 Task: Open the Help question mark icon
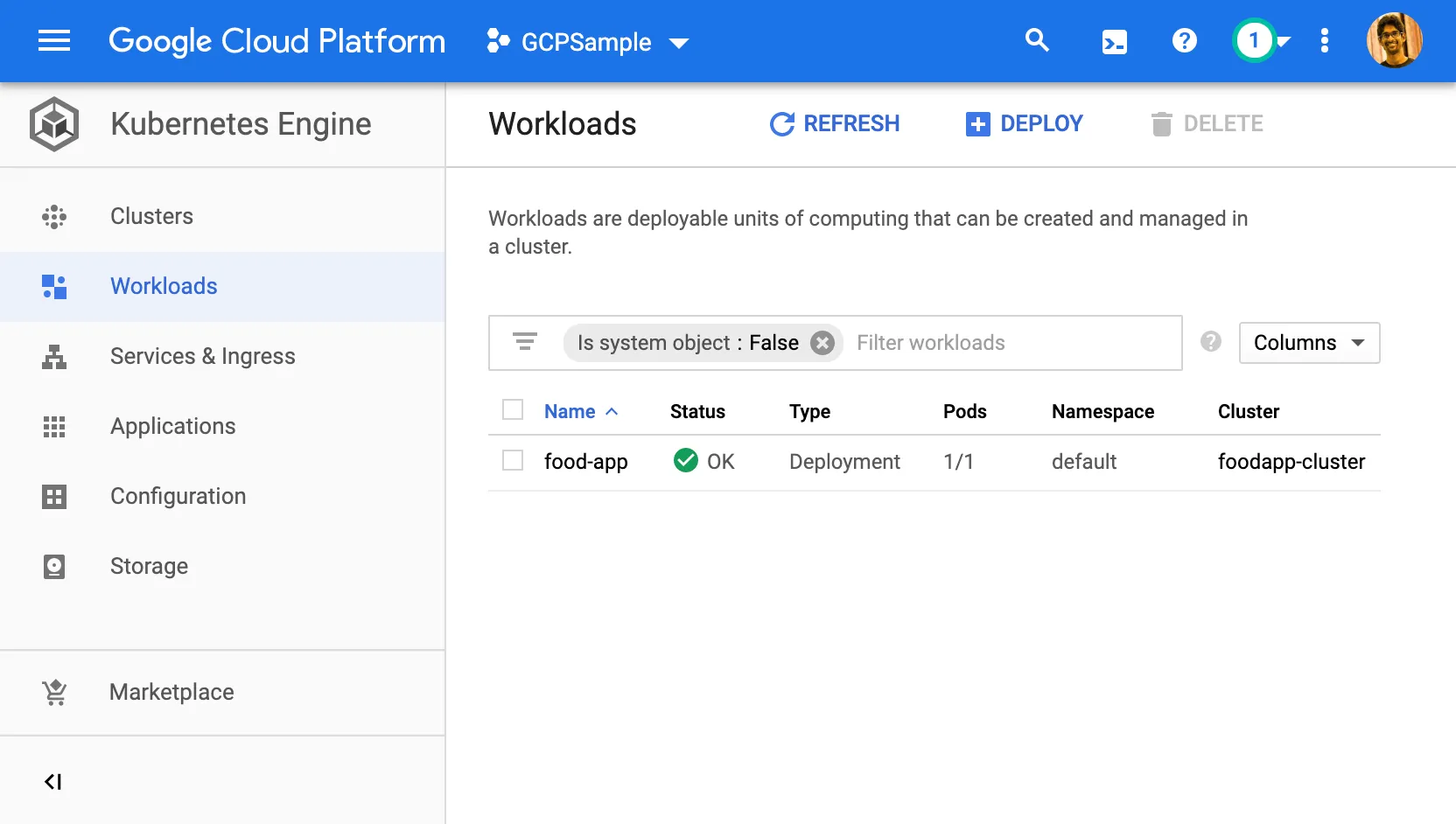point(1184,40)
